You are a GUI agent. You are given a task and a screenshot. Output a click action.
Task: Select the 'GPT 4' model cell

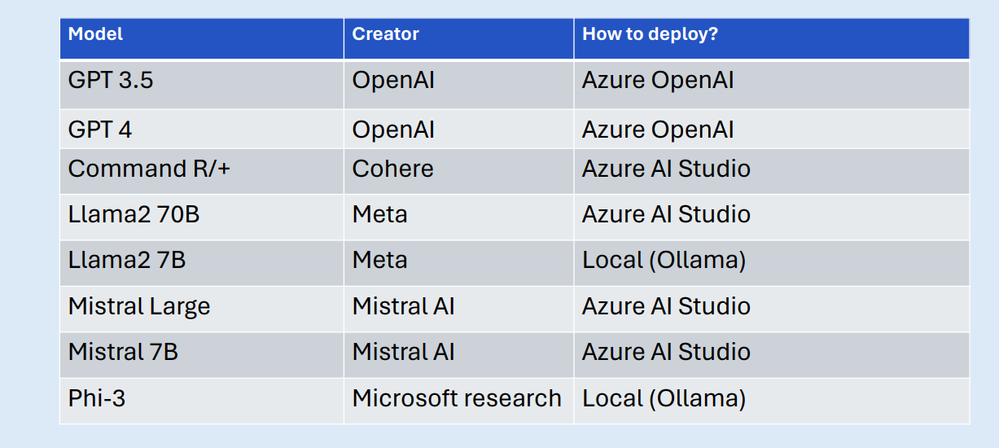pyautogui.click(x=202, y=129)
